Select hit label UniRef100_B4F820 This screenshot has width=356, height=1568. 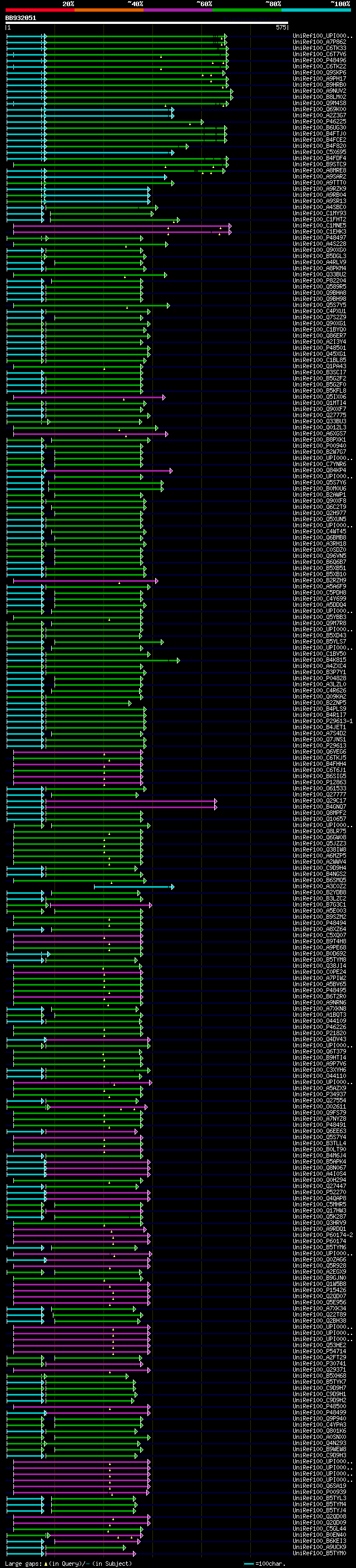[x=319, y=146]
